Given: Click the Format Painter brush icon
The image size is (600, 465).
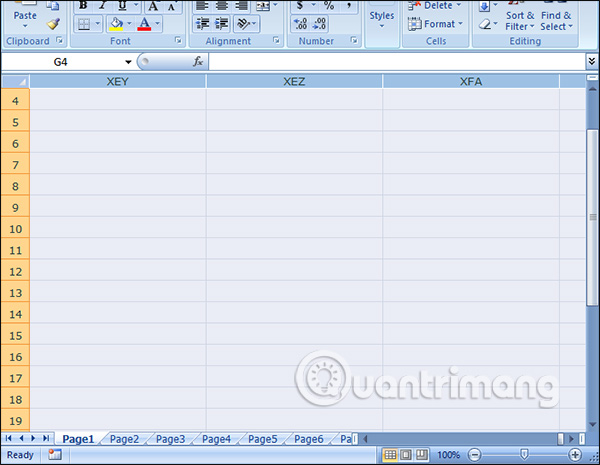Looking at the screenshot, I should click(x=53, y=23).
